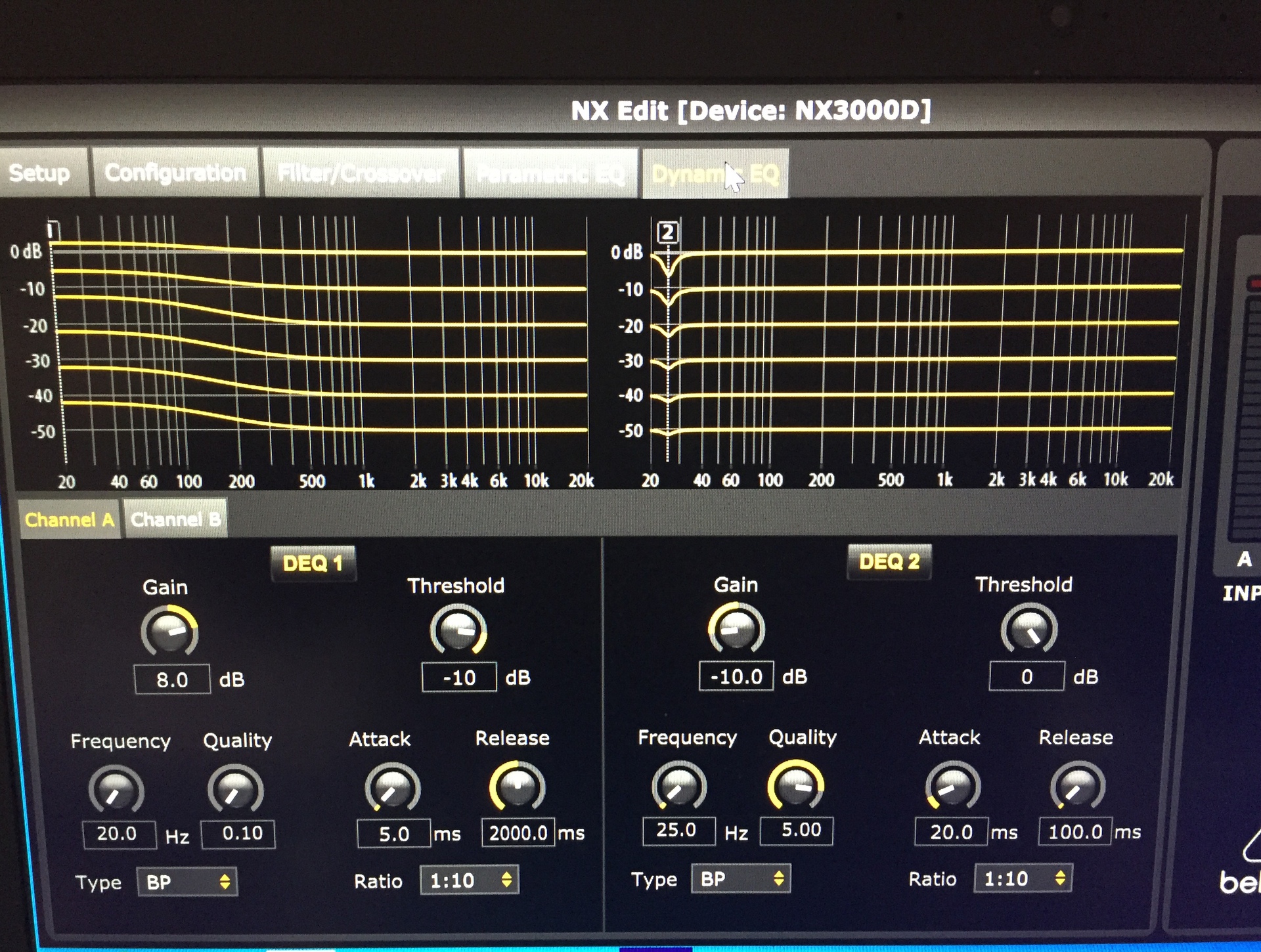Click DEQ 2 Frequency field 25.0 Hz

(x=678, y=831)
